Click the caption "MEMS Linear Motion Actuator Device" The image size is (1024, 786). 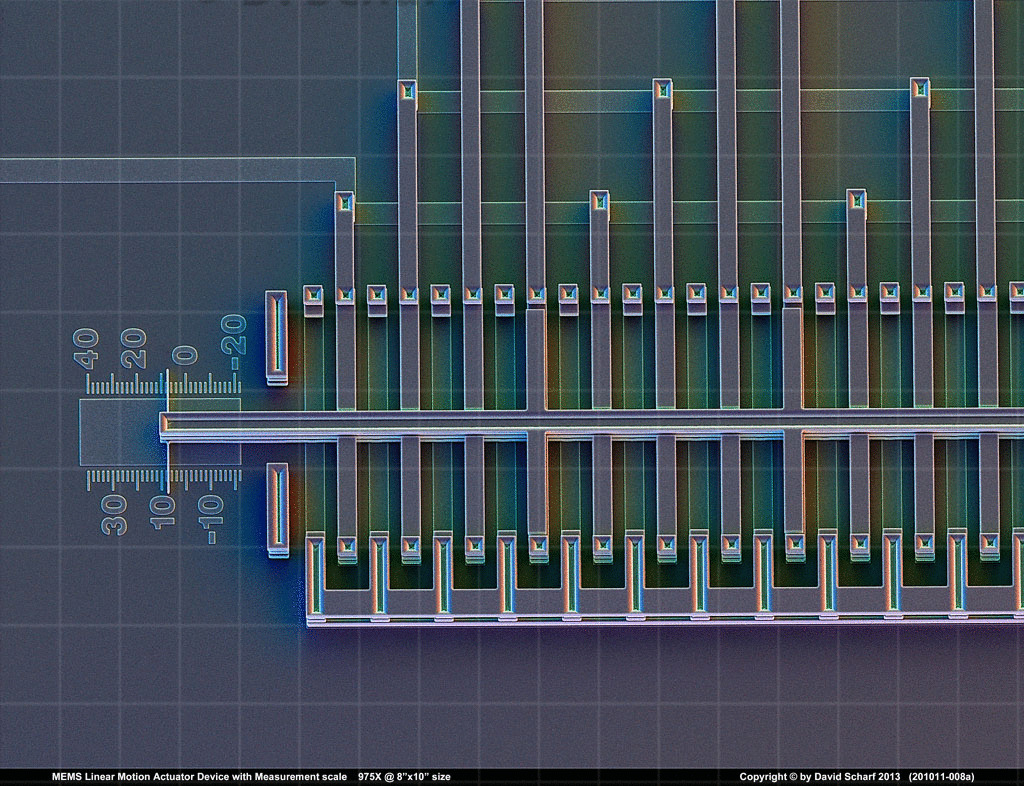click(x=140, y=777)
